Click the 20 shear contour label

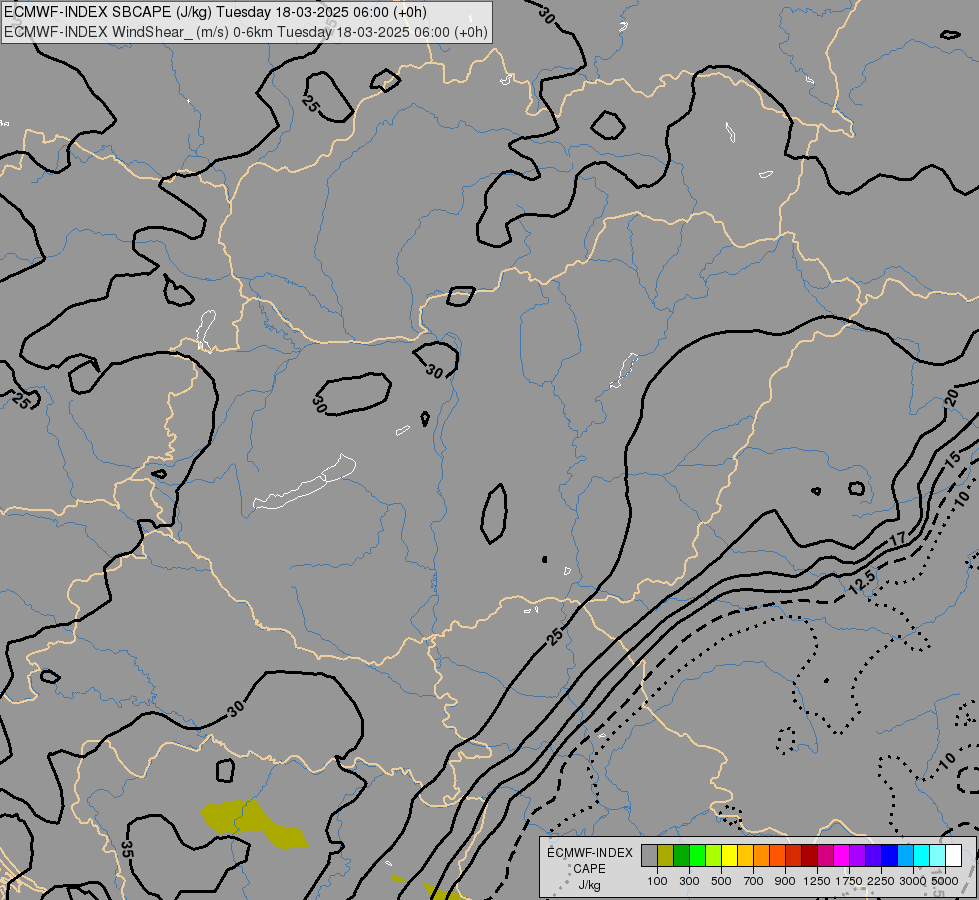click(951, 397)
